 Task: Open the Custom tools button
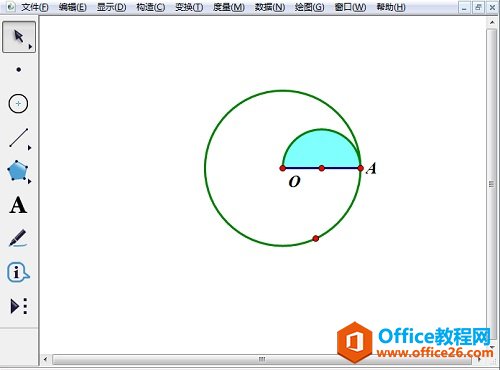point(19,306)
